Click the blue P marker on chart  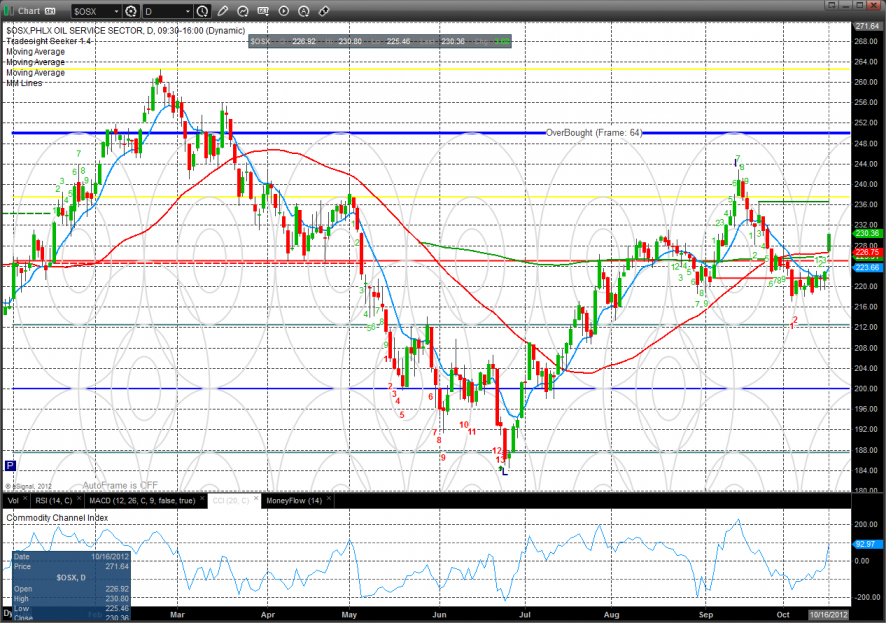(x=10, y=465)
